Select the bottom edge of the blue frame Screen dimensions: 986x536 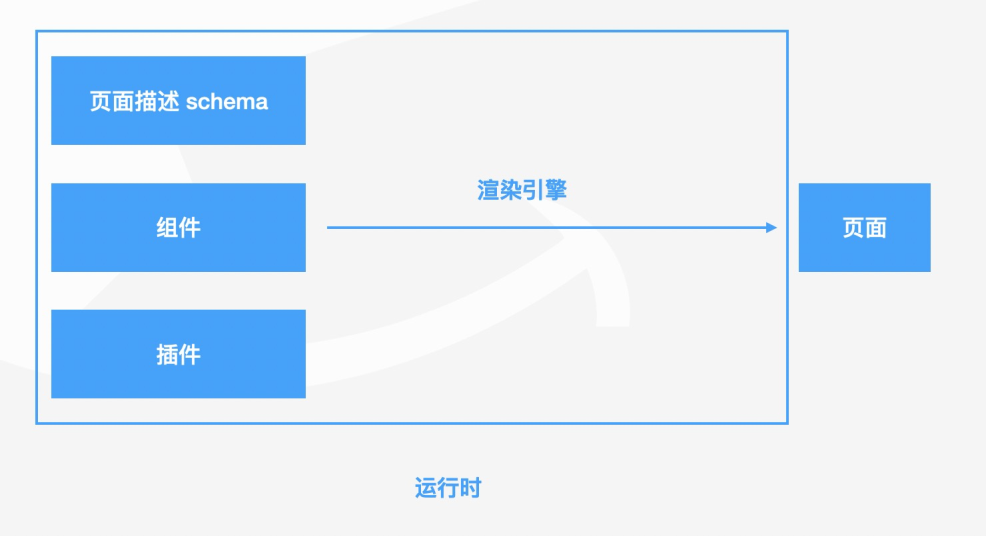click(412, 423)
